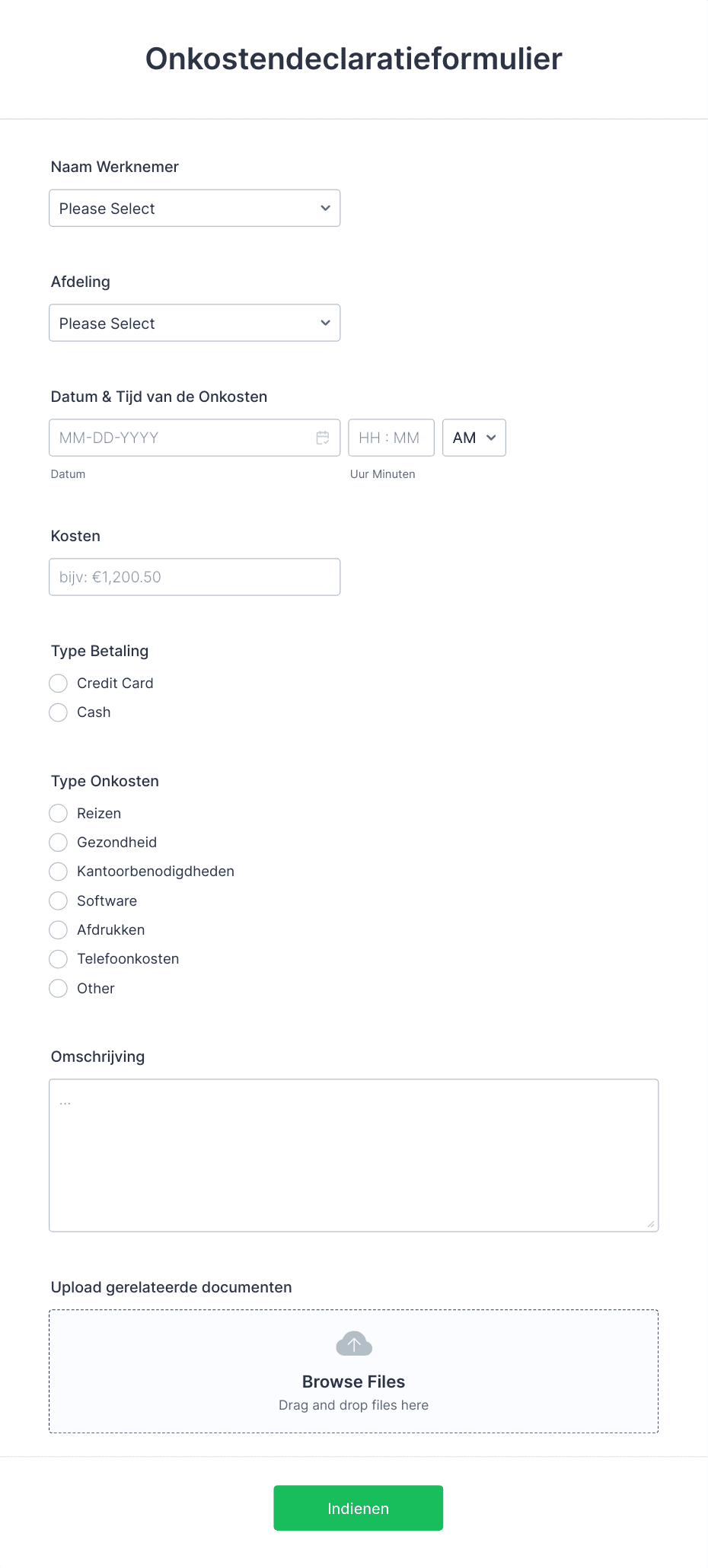Select the Afdrukken expense type
This screenshot has width=708, height=1568.
[58, 929]
